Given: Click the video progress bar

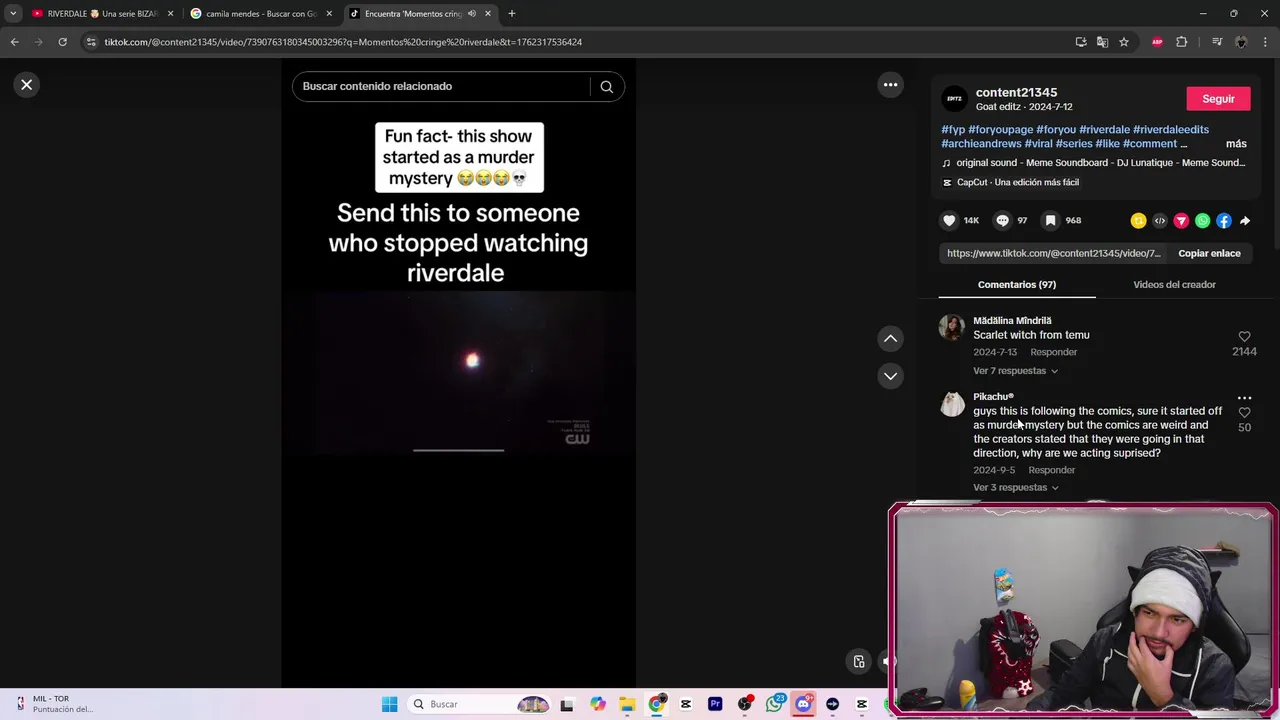Looking at the screenshot, I should [x=458, y=450].
